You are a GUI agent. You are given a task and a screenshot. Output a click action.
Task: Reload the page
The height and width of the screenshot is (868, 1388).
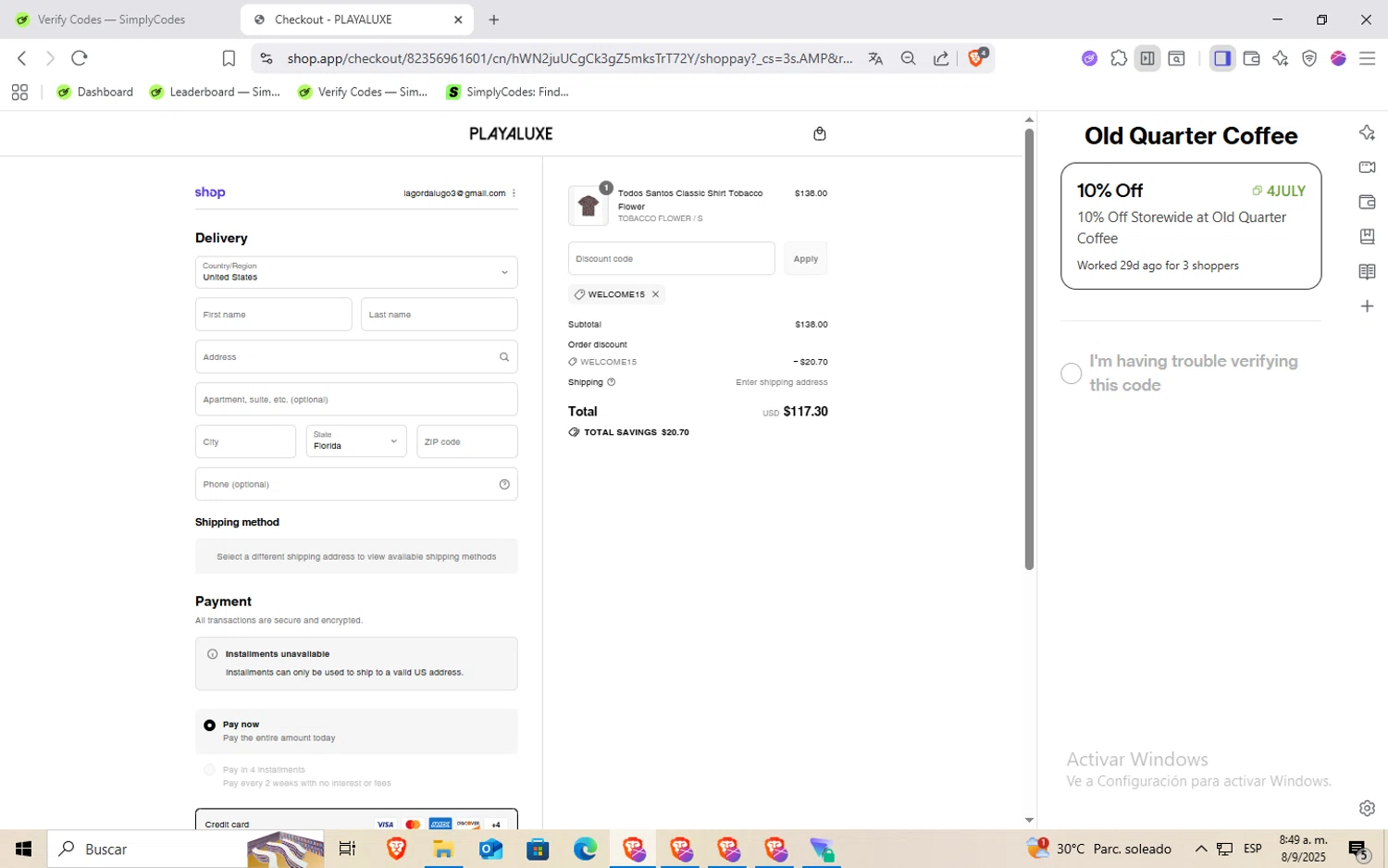point(80,58)
